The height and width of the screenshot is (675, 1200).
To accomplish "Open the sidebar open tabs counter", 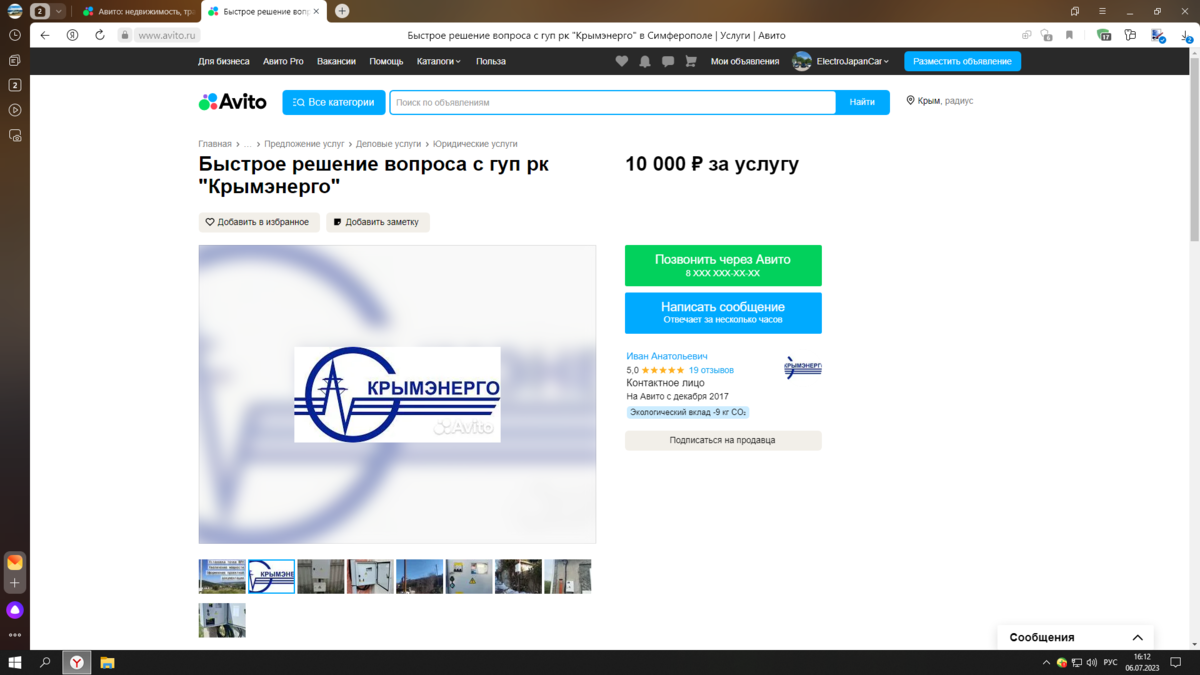I will pyautogui.click(x=15, y=85).
